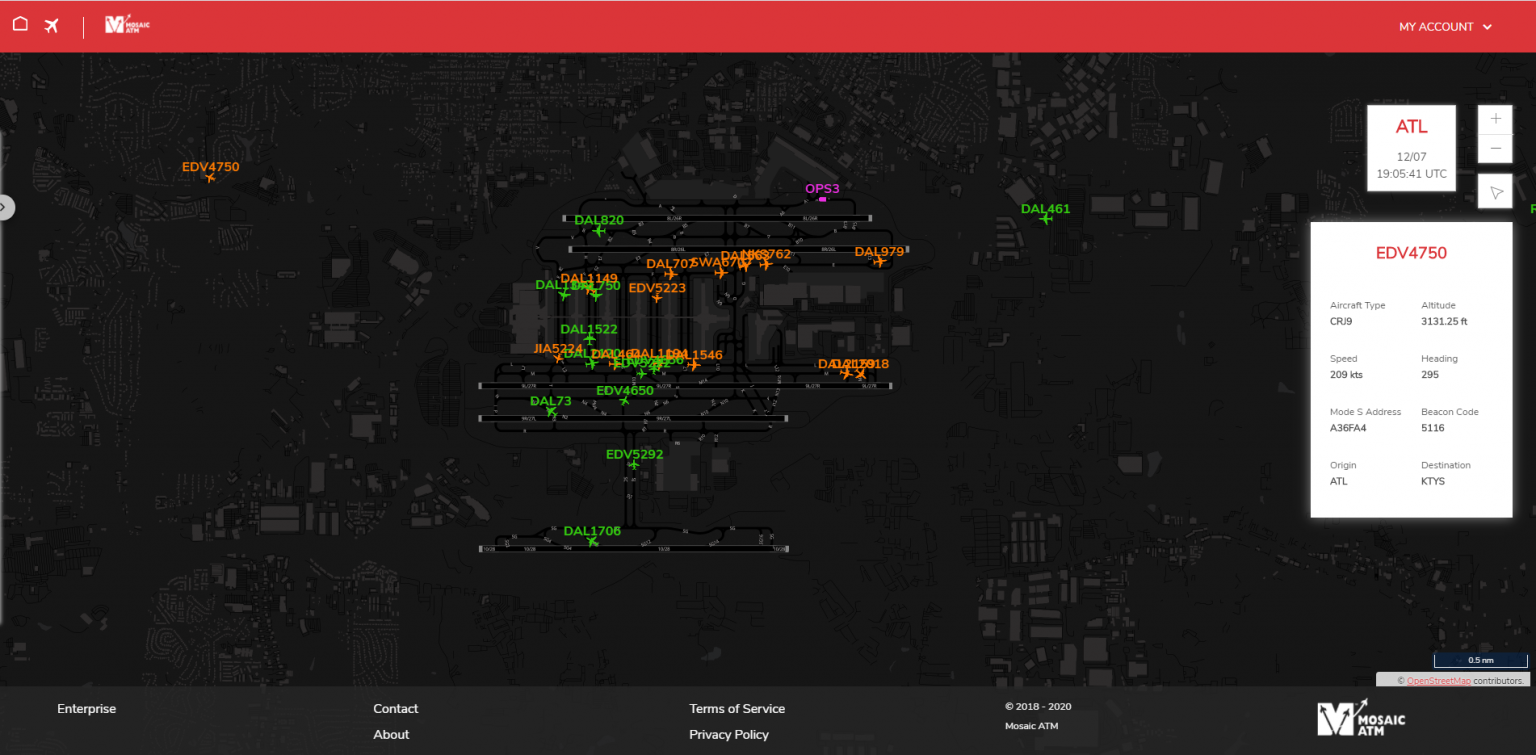1536x755 pixels.
Task: Click the airplane icon in top bar
Action: coord(52,26)
